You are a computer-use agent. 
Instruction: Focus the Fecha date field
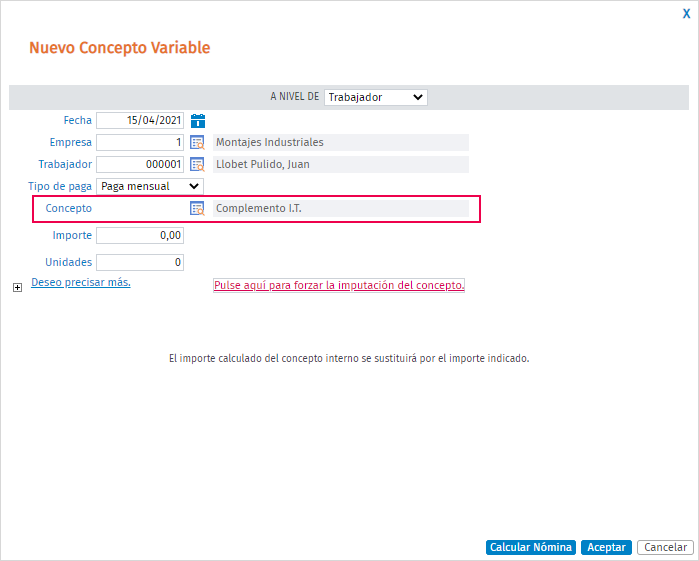[x=140, y=120]
